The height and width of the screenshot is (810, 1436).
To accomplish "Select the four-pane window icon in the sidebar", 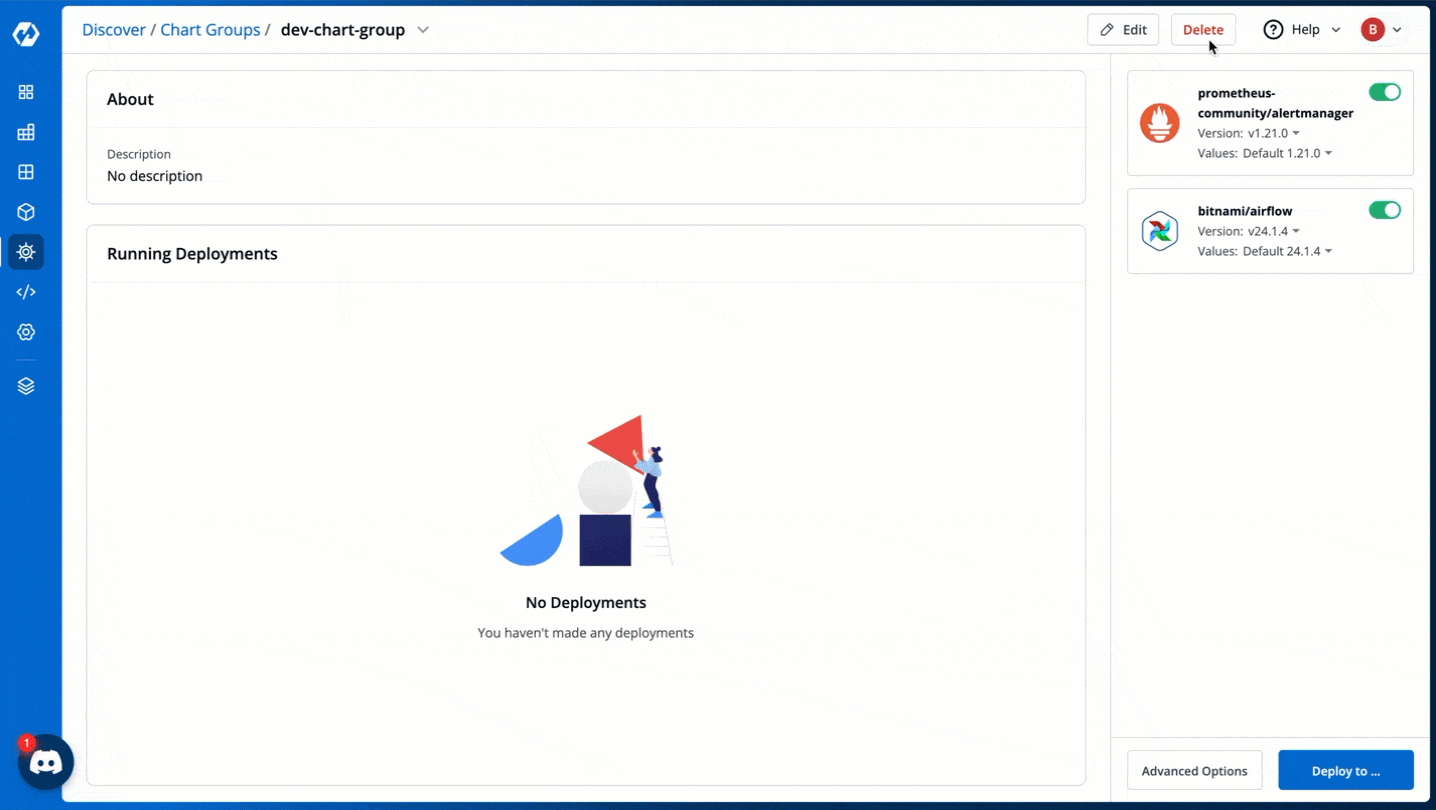I will pos(26,171).
